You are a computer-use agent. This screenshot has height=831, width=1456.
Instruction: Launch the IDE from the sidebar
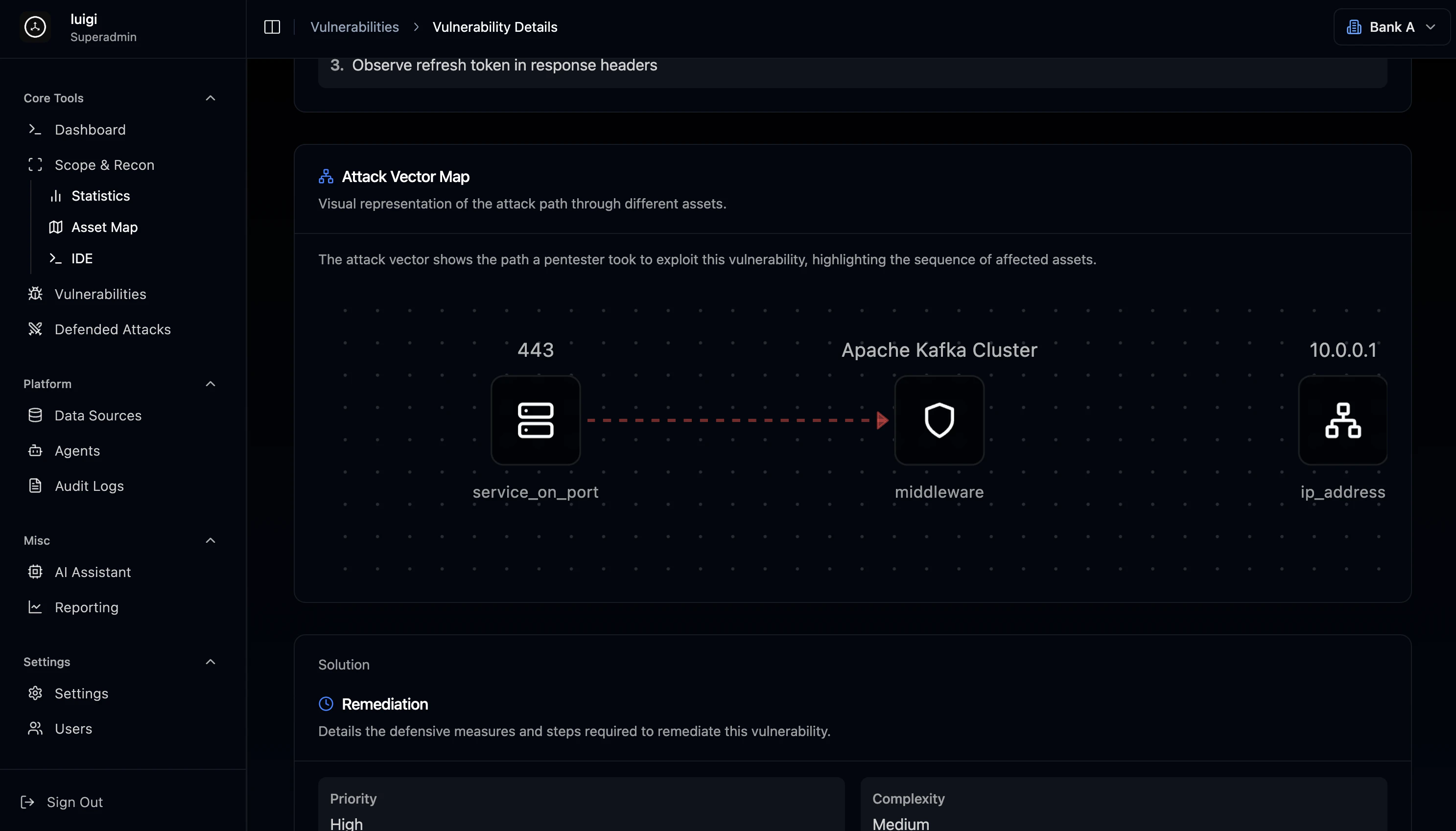(82, 258)
